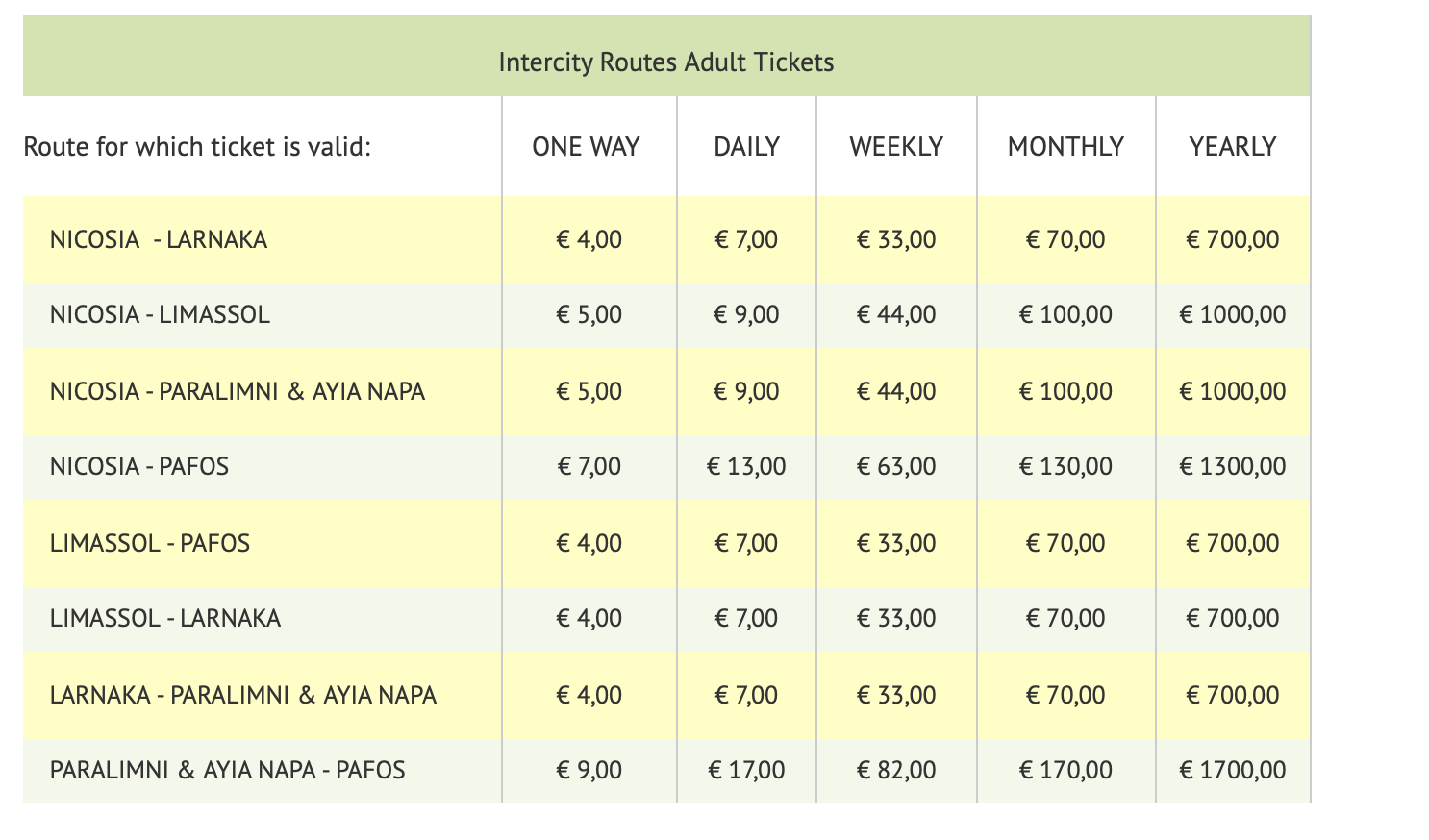
Task: Select the NICOSIA - PAFOS route name
Action: [x=139, y=467]
